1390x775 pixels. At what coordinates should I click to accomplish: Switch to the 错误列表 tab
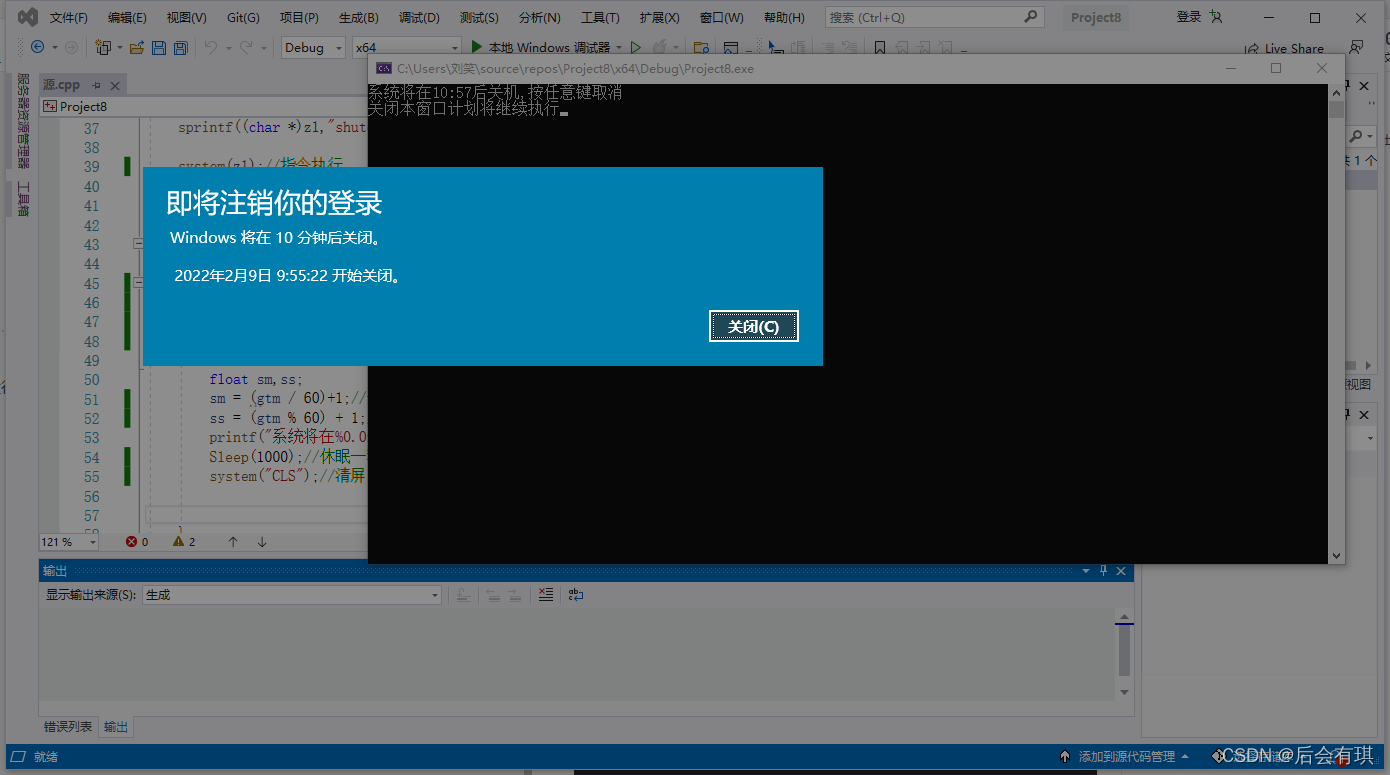(68, 727)
